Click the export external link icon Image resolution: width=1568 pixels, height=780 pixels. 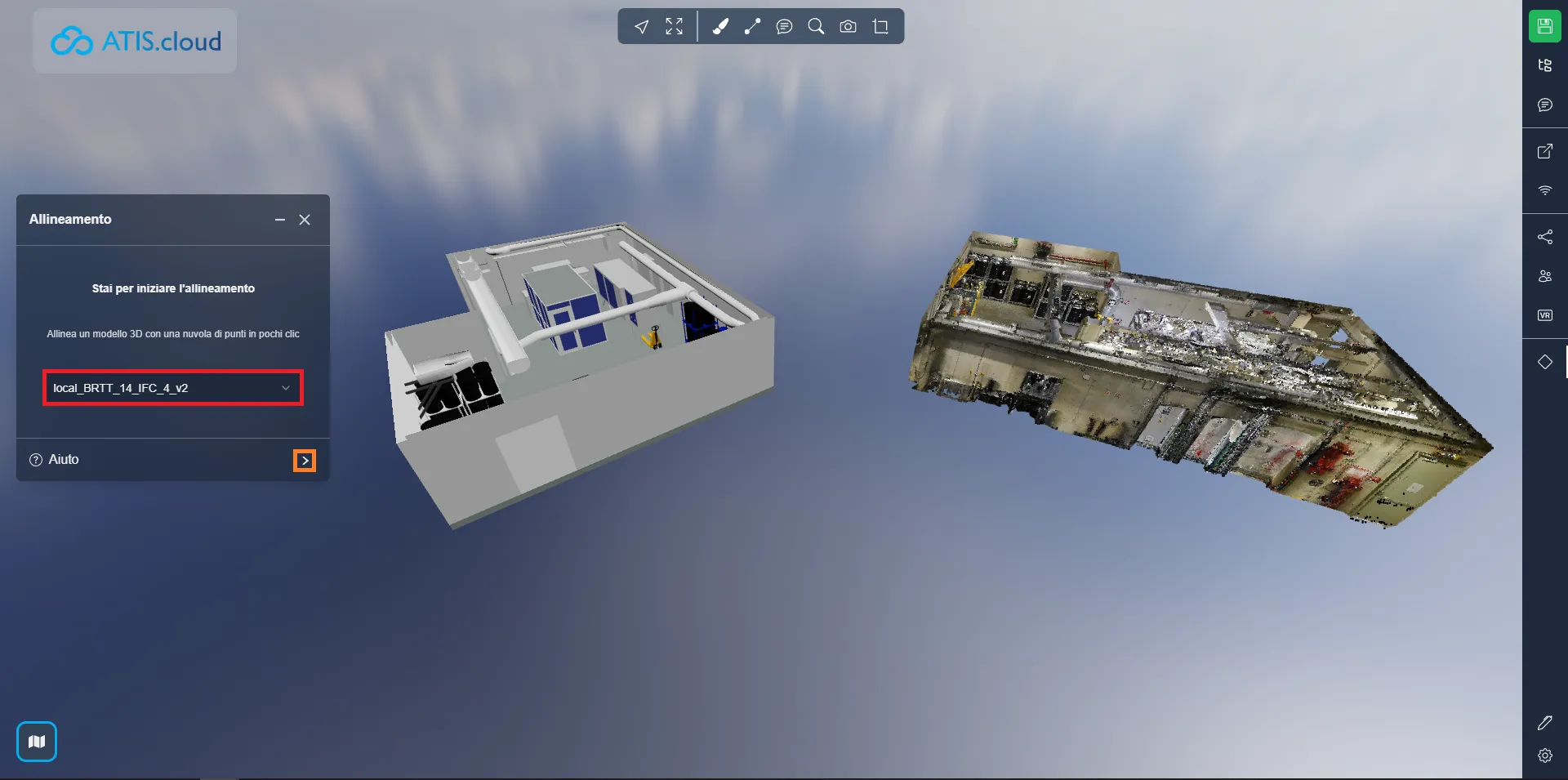pyautogui.click(x=1545, y=151)
